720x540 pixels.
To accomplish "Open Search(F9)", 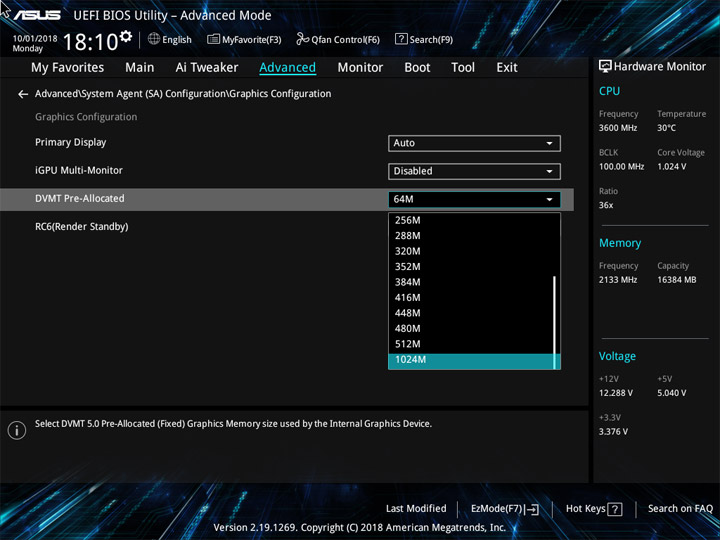I will coord(424,39).
